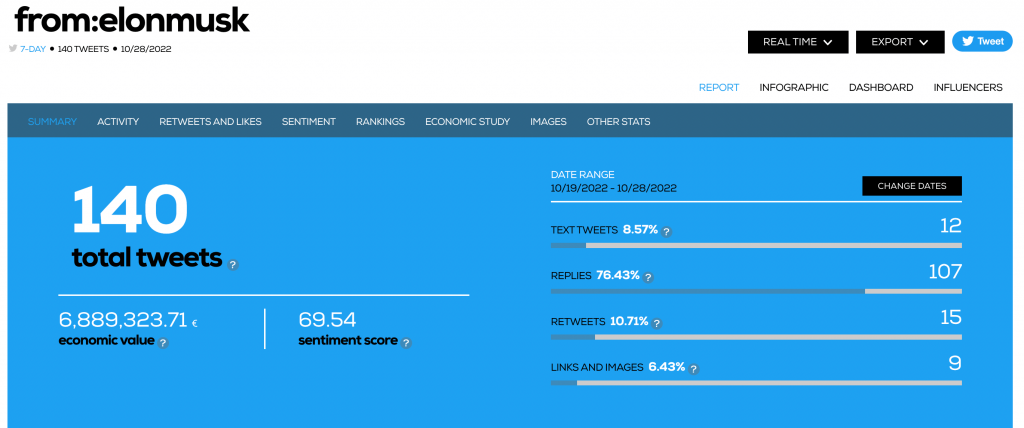Click the date range 10/19/2022 - 10/28/2022

tap(614, 188)
